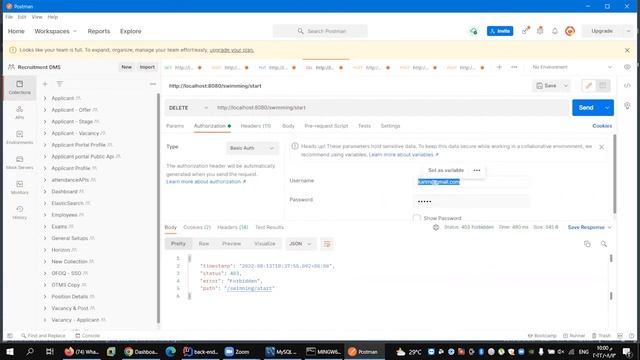Switch to the Params tab
Viewport: 640px width, 360px height.
(x=175, y=126)
